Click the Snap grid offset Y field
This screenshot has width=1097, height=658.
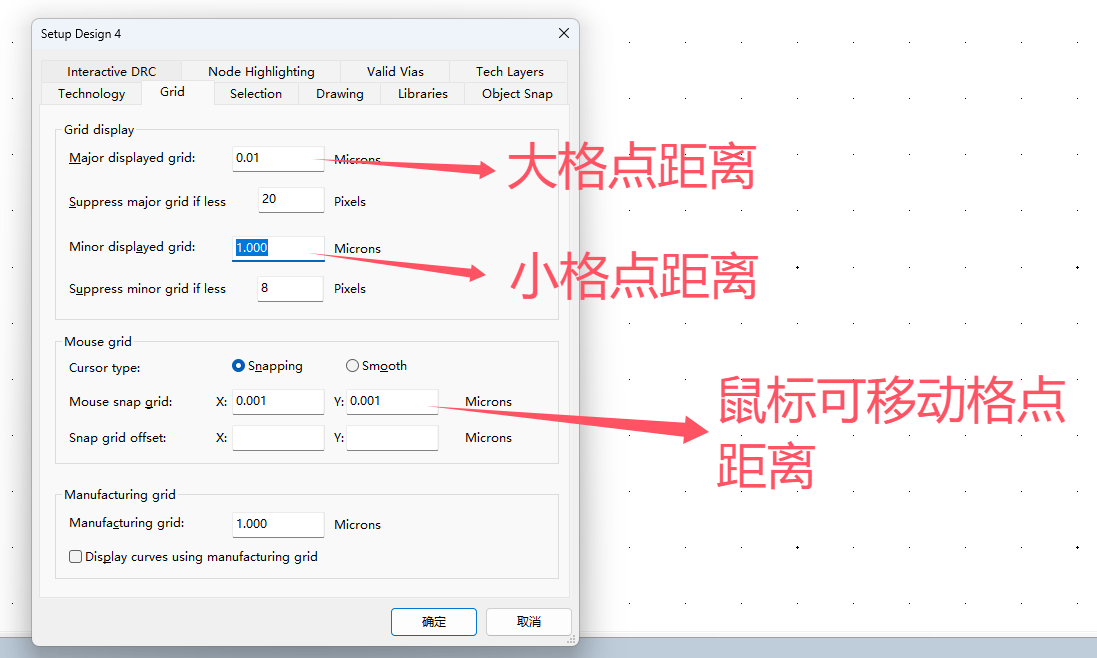point(392,438)
